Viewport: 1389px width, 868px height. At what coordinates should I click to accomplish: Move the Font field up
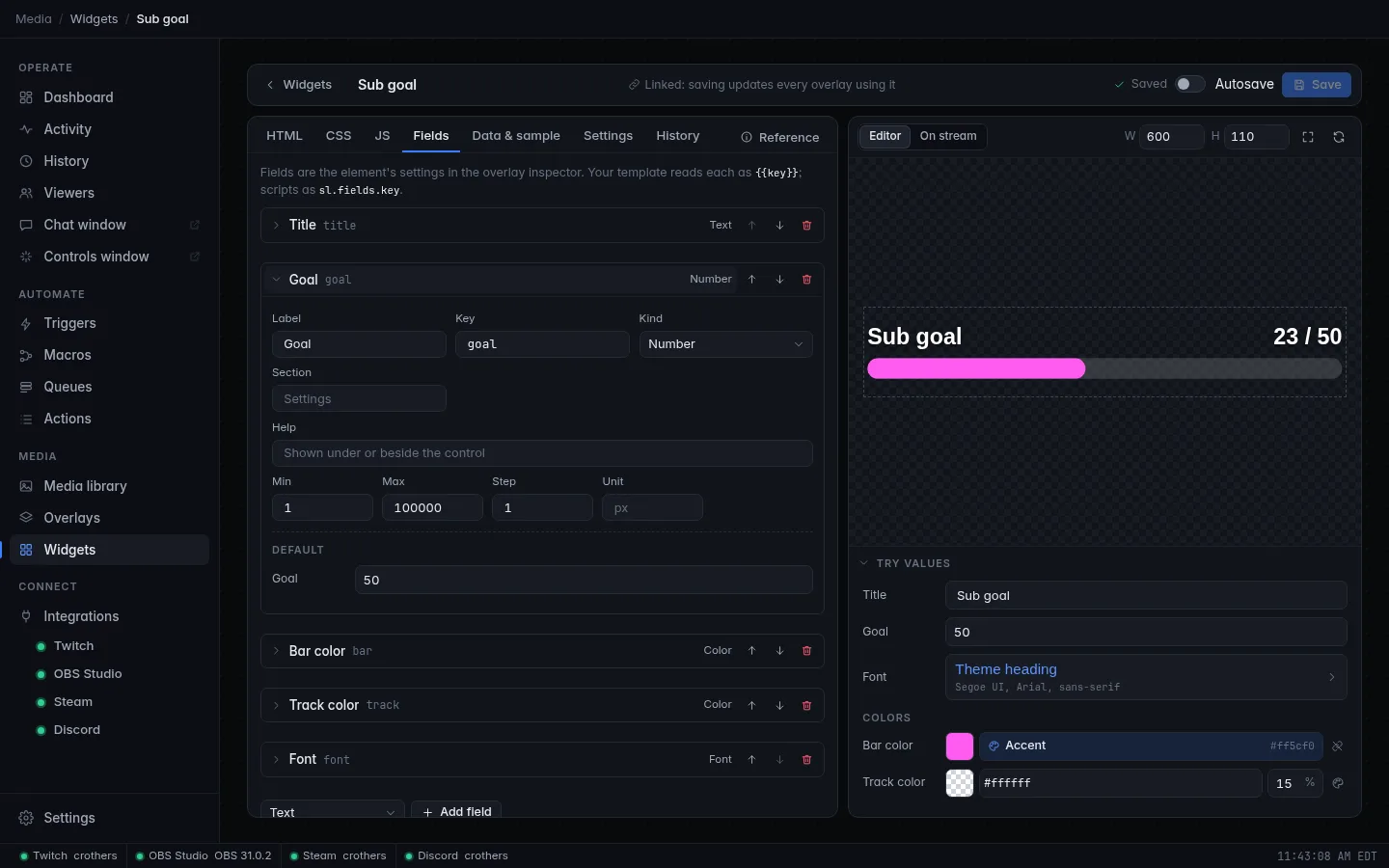pos(751,760)
